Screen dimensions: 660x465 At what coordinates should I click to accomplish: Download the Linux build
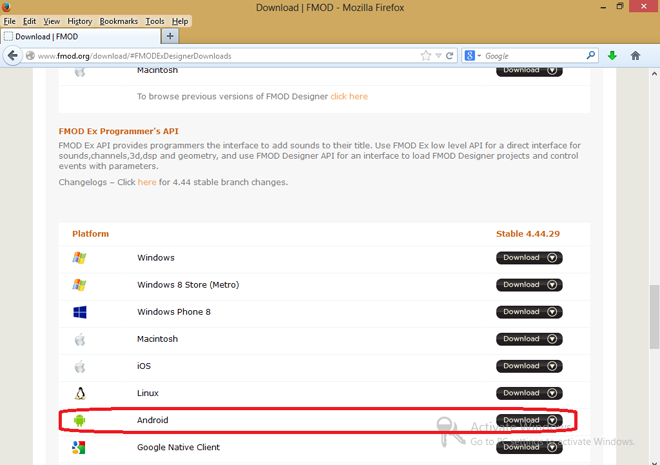click(529, 393)
